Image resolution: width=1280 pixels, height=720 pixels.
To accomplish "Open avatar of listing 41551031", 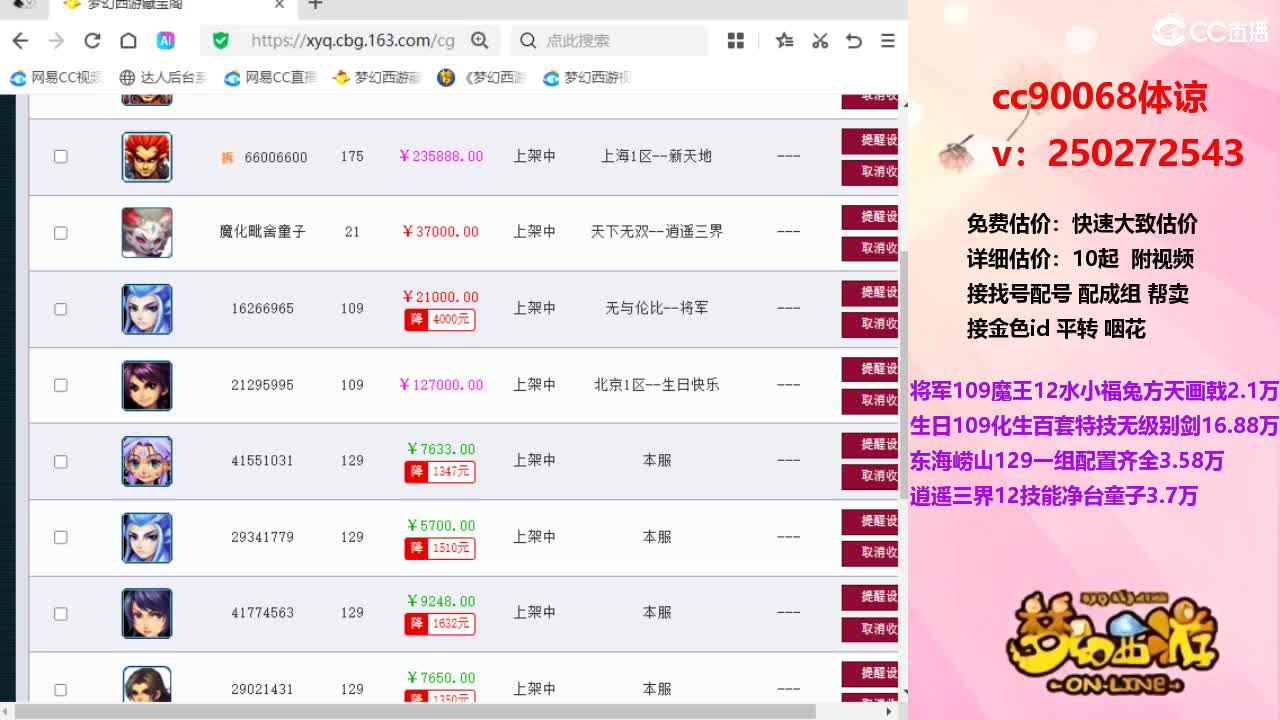I will click(147, 461).
